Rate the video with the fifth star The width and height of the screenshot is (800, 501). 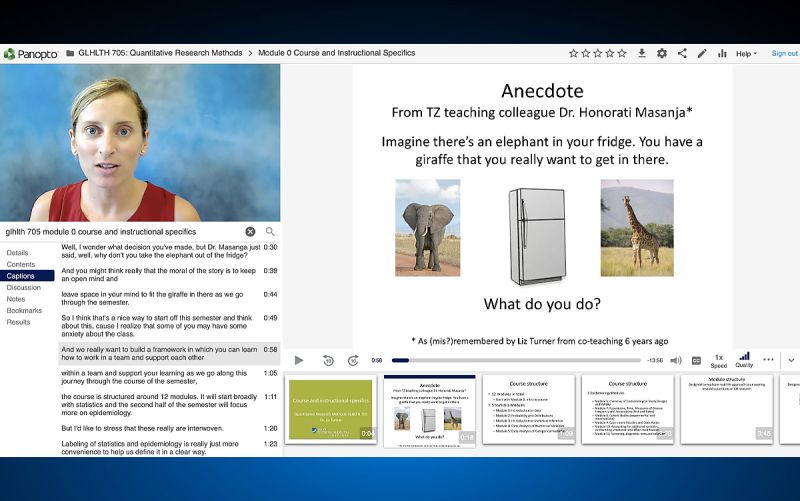[622, 53]
